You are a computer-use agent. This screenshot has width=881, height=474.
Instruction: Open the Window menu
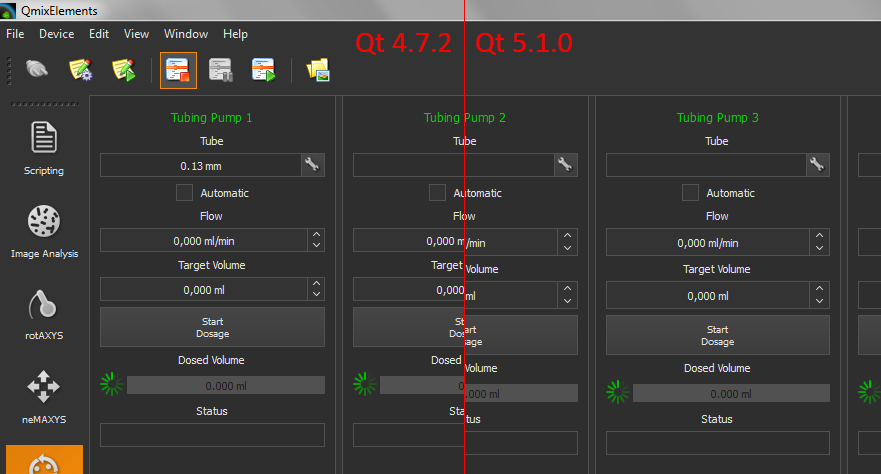(186, 34)
